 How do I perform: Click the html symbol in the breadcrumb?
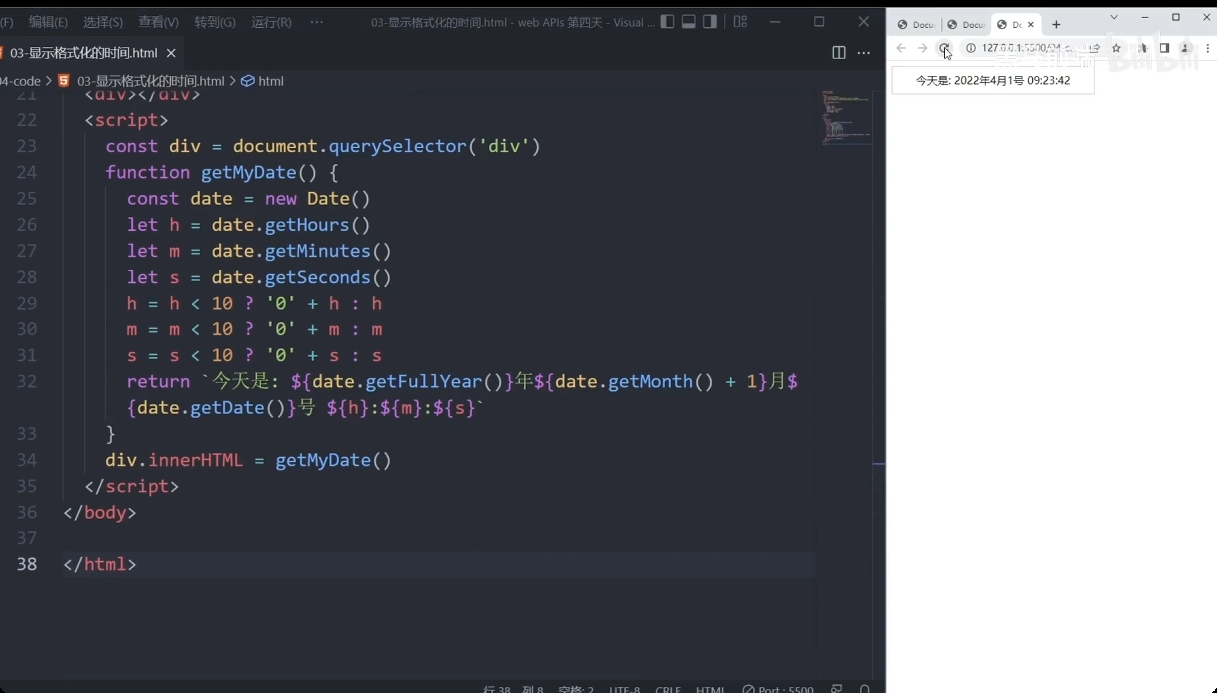(263, 81)
